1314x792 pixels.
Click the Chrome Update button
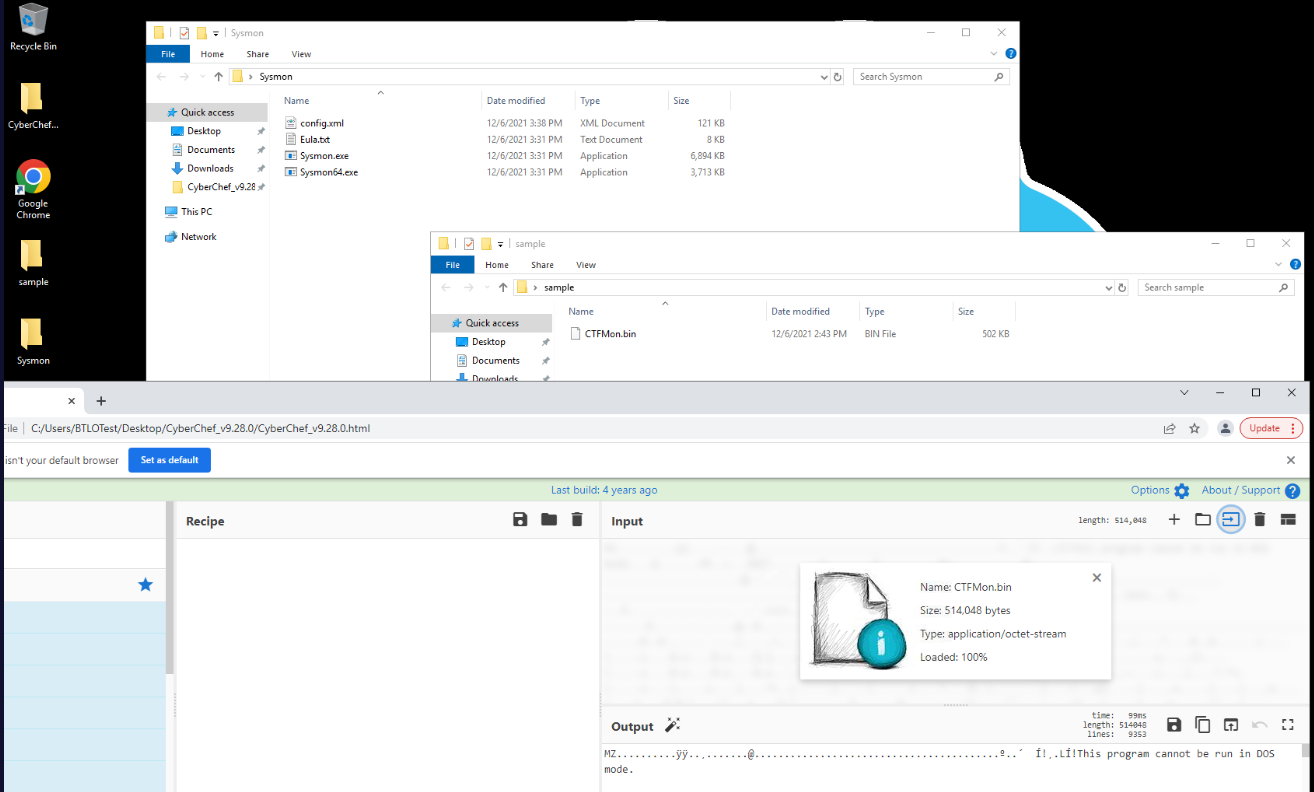(x=1271, y=428)
